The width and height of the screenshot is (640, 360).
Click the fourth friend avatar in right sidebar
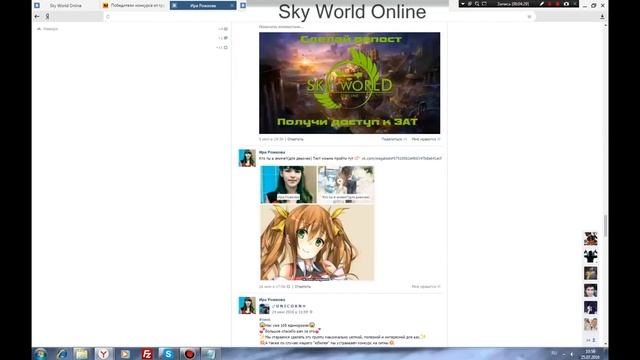tap(591, 290)
